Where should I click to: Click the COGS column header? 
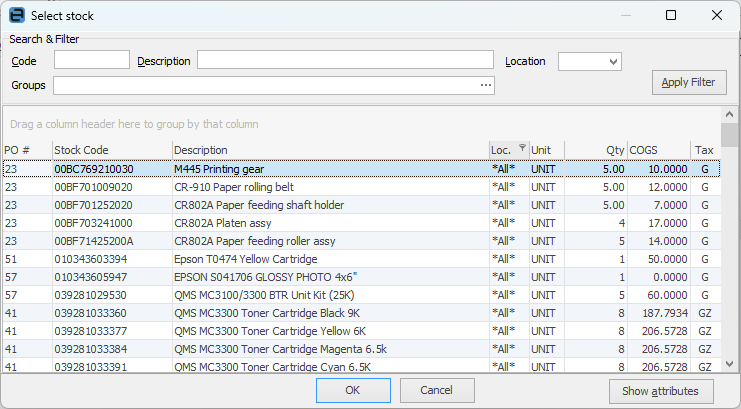pos(658,150)
